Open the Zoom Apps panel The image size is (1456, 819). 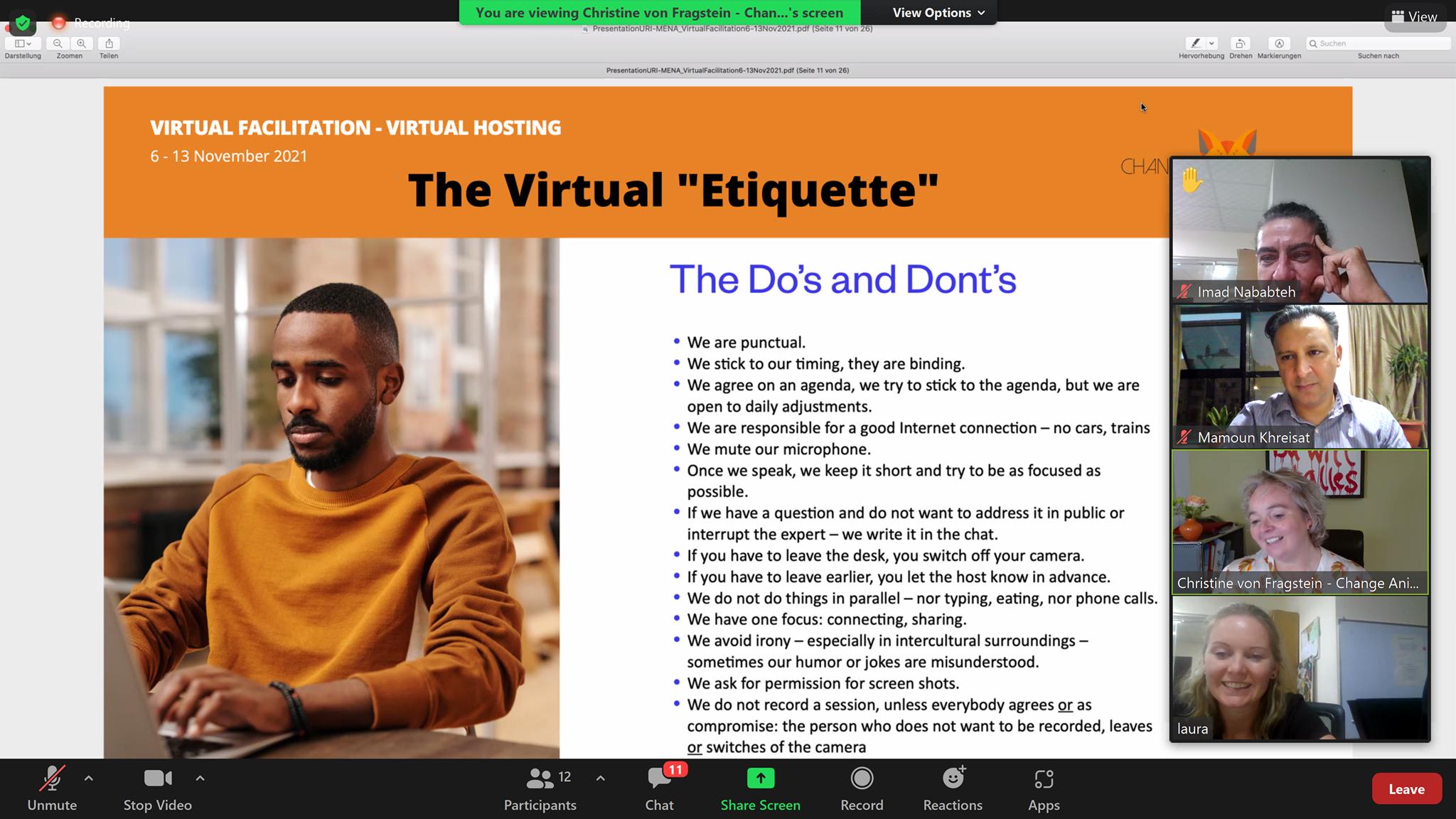point(1044,789)
